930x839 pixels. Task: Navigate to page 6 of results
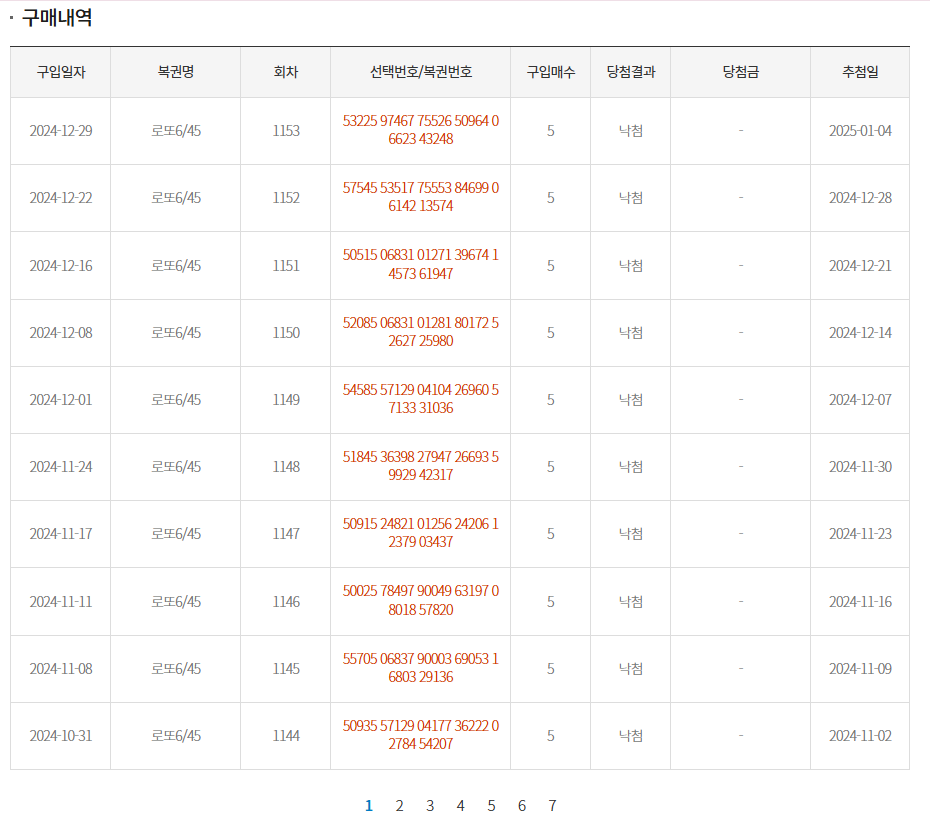(x=522, y=806)
